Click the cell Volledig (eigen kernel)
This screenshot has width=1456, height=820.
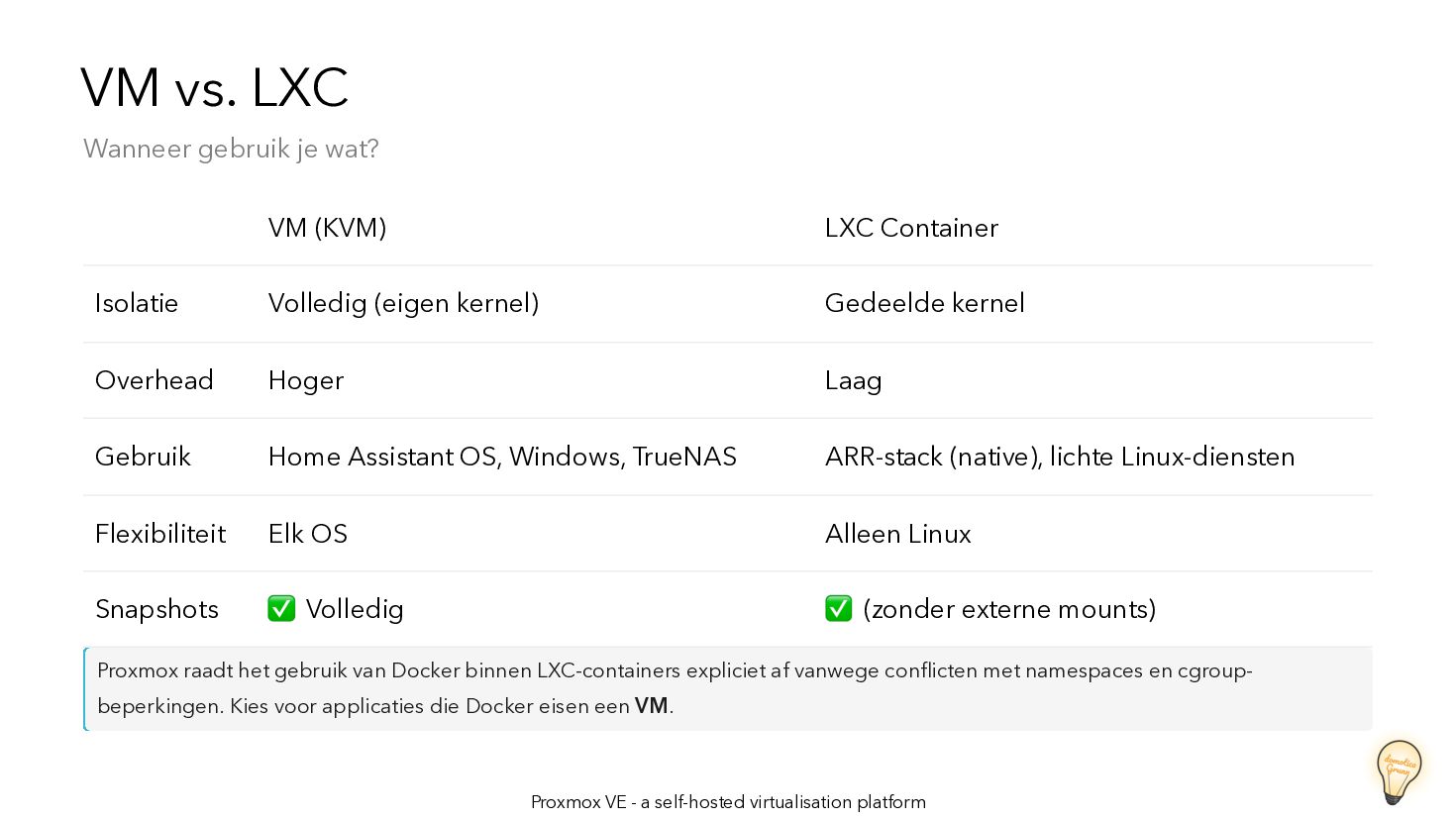click(x=403, y=303)
